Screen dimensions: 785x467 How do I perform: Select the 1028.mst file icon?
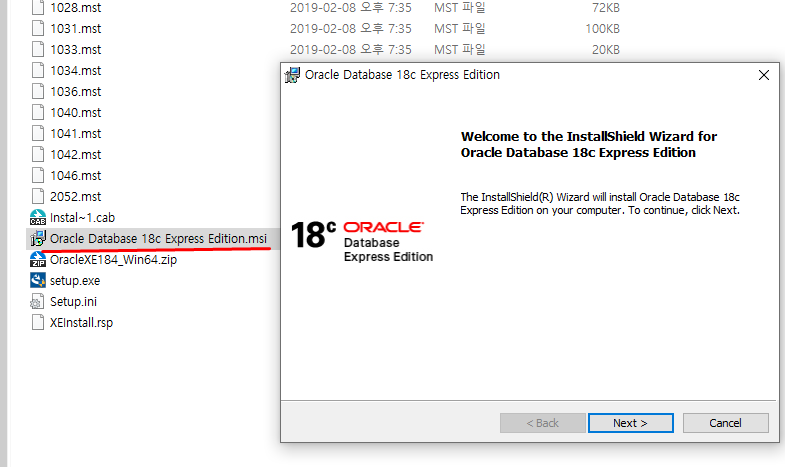pyautogui.click(x=38, y=8)
